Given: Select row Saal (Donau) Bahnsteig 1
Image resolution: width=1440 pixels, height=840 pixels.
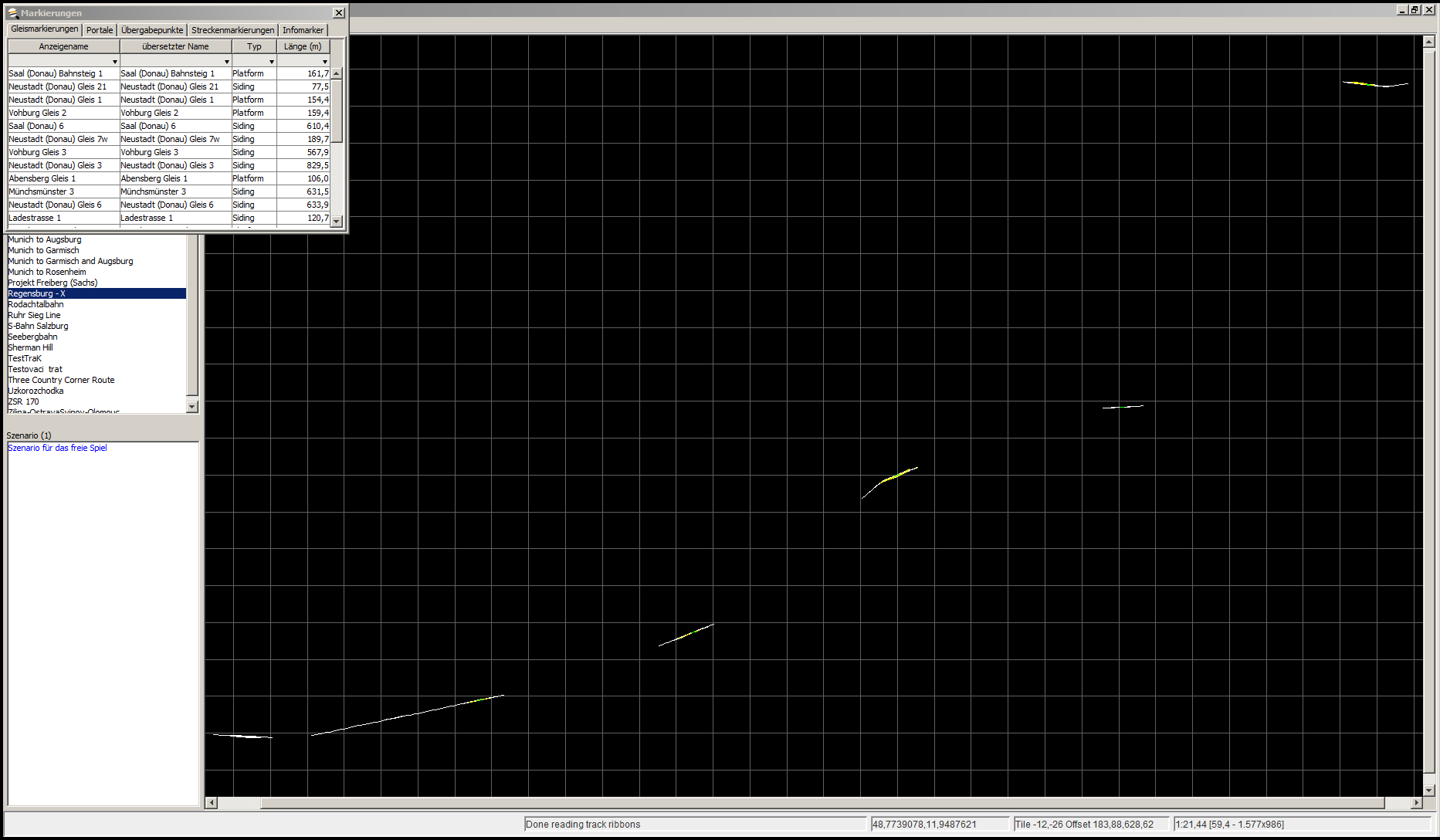Looking at the screenshot, I should point(169,73).
